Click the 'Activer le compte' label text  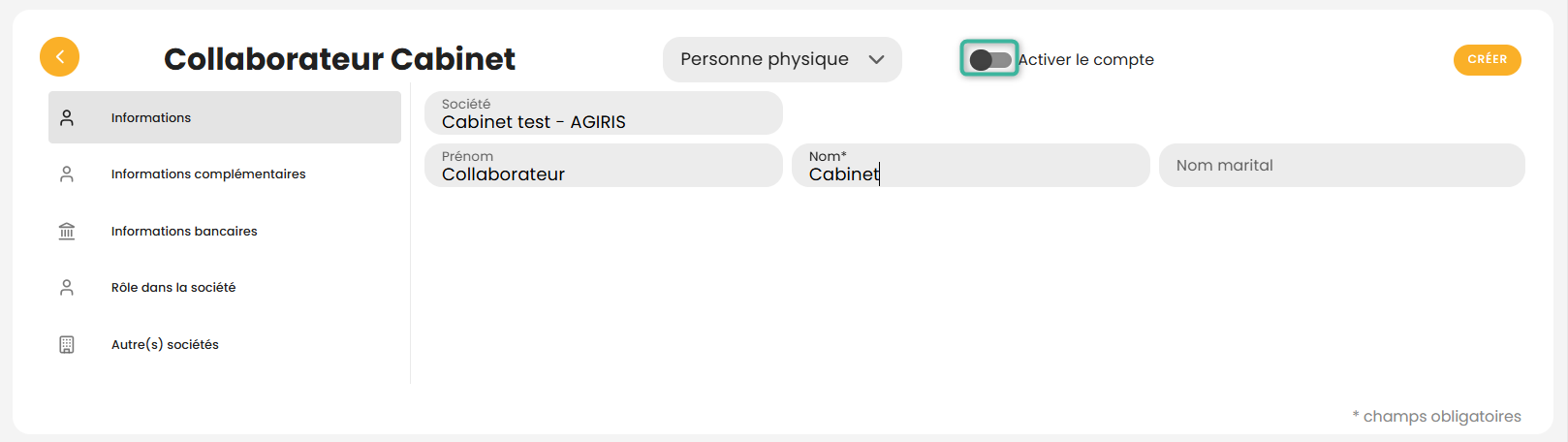tap(1085, 59)
